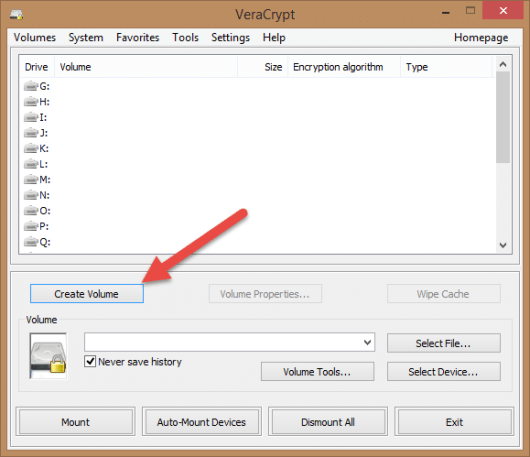The width and height of the screenshot is (530, 457).
Task: Select the J: drive icon
Action: click(31, 133)
